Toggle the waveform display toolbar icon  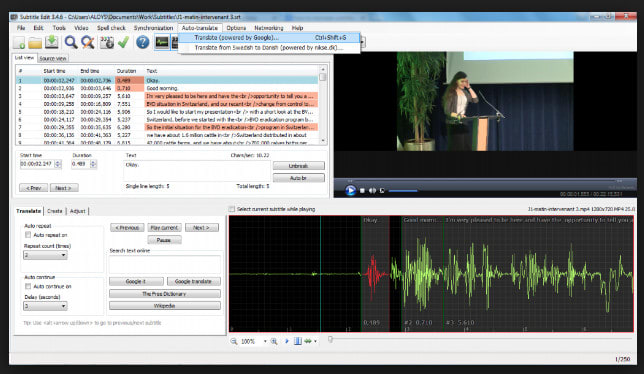pyautogui.click(x=162, y=42)
